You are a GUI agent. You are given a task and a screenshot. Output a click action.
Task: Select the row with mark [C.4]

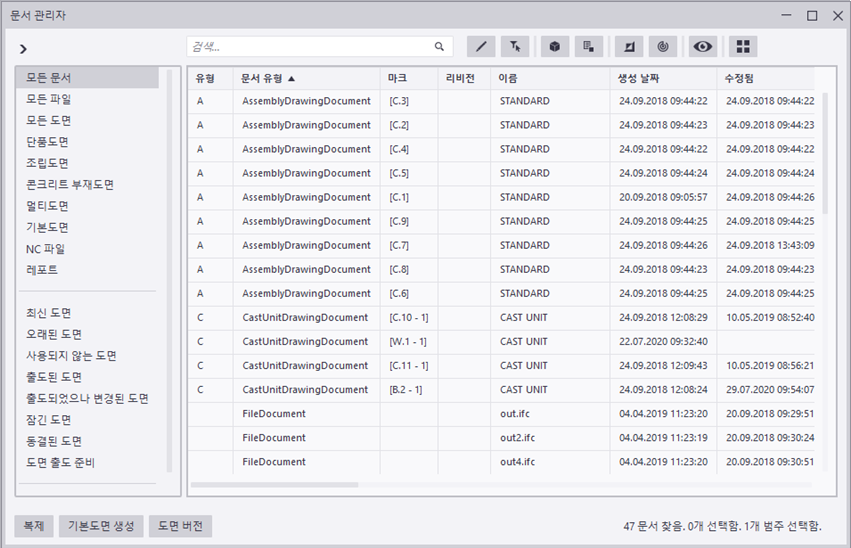tap(501, 149)
